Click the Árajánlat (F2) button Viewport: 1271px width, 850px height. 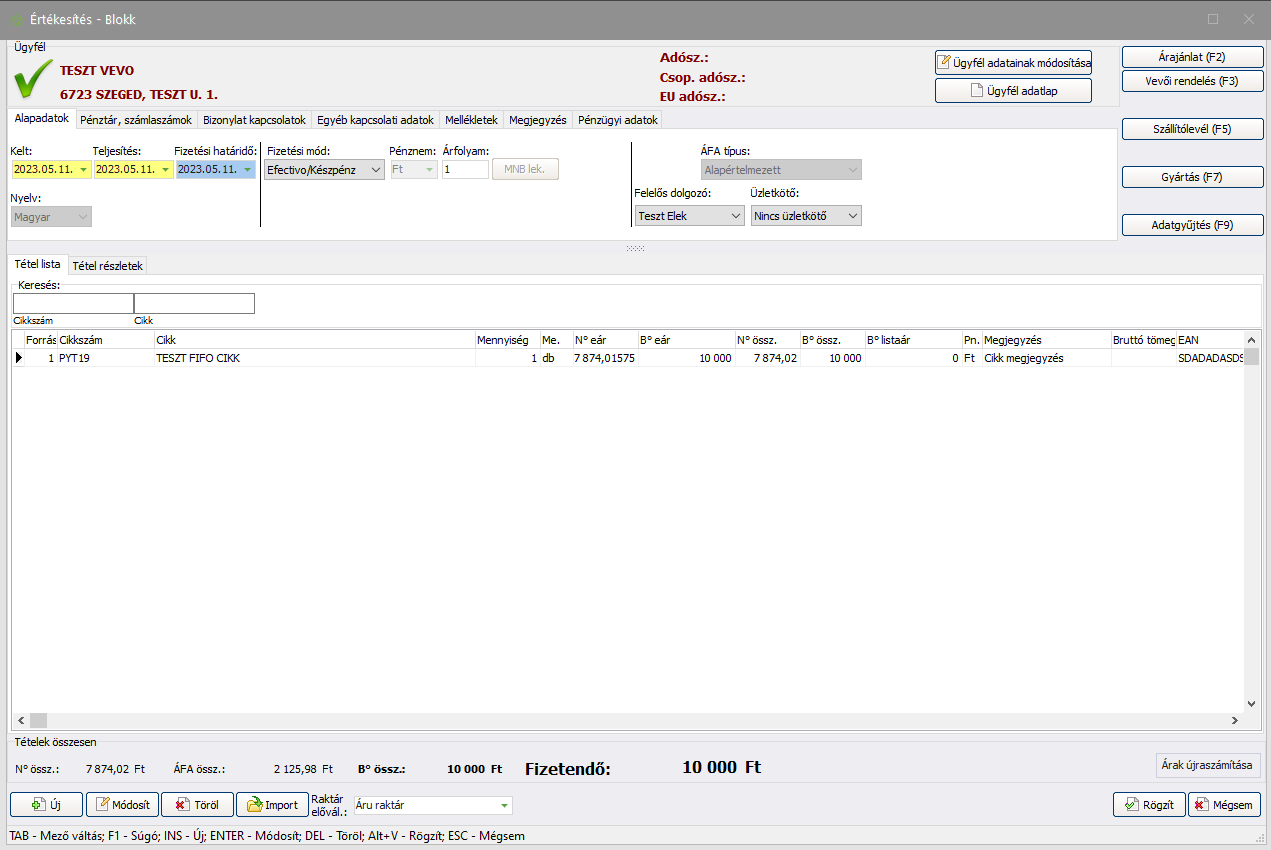point(1192,57)
